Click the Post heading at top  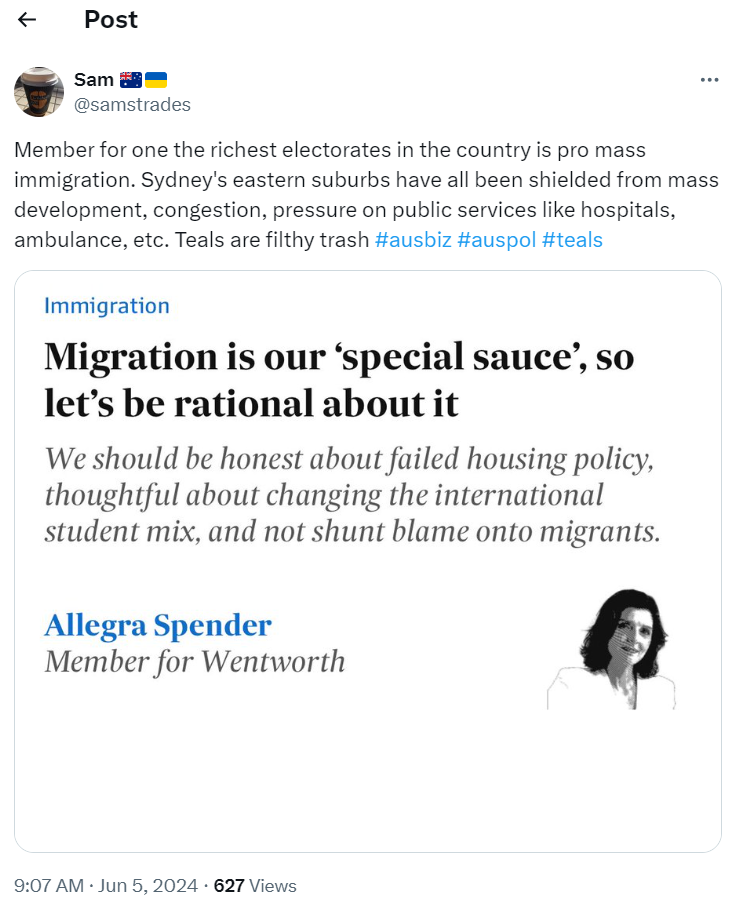tap(111, 20)
